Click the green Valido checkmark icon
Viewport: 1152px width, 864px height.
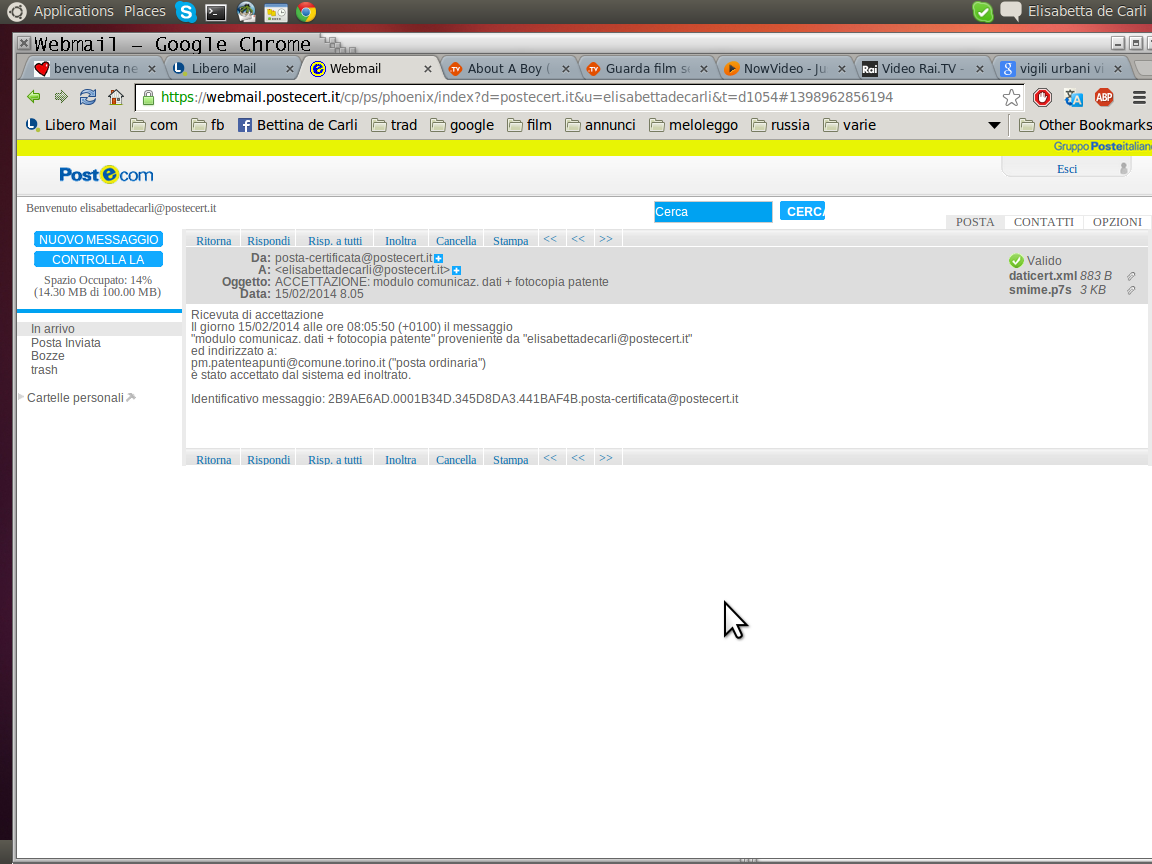[1017, 261]
